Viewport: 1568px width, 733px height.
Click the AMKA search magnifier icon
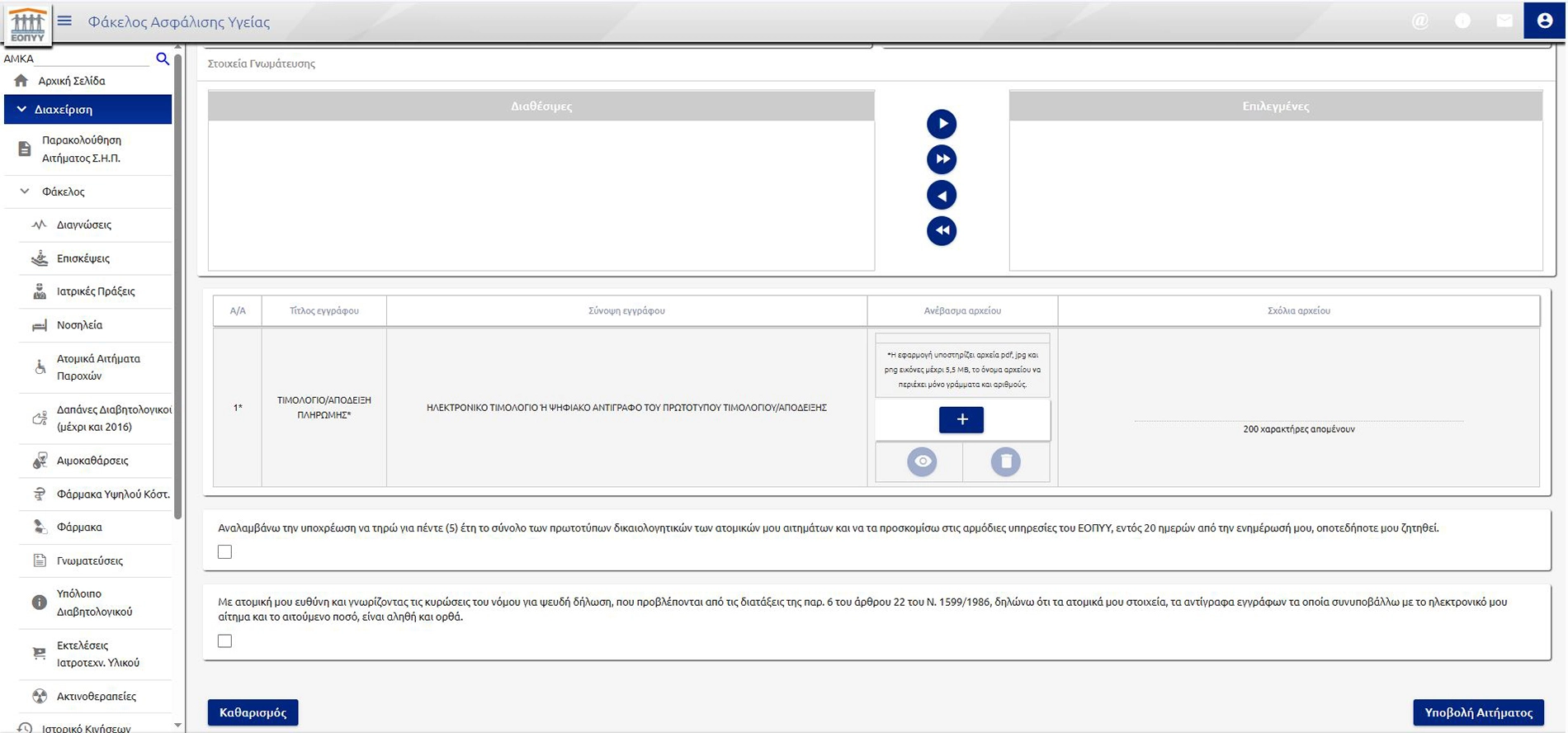point(163,59)
